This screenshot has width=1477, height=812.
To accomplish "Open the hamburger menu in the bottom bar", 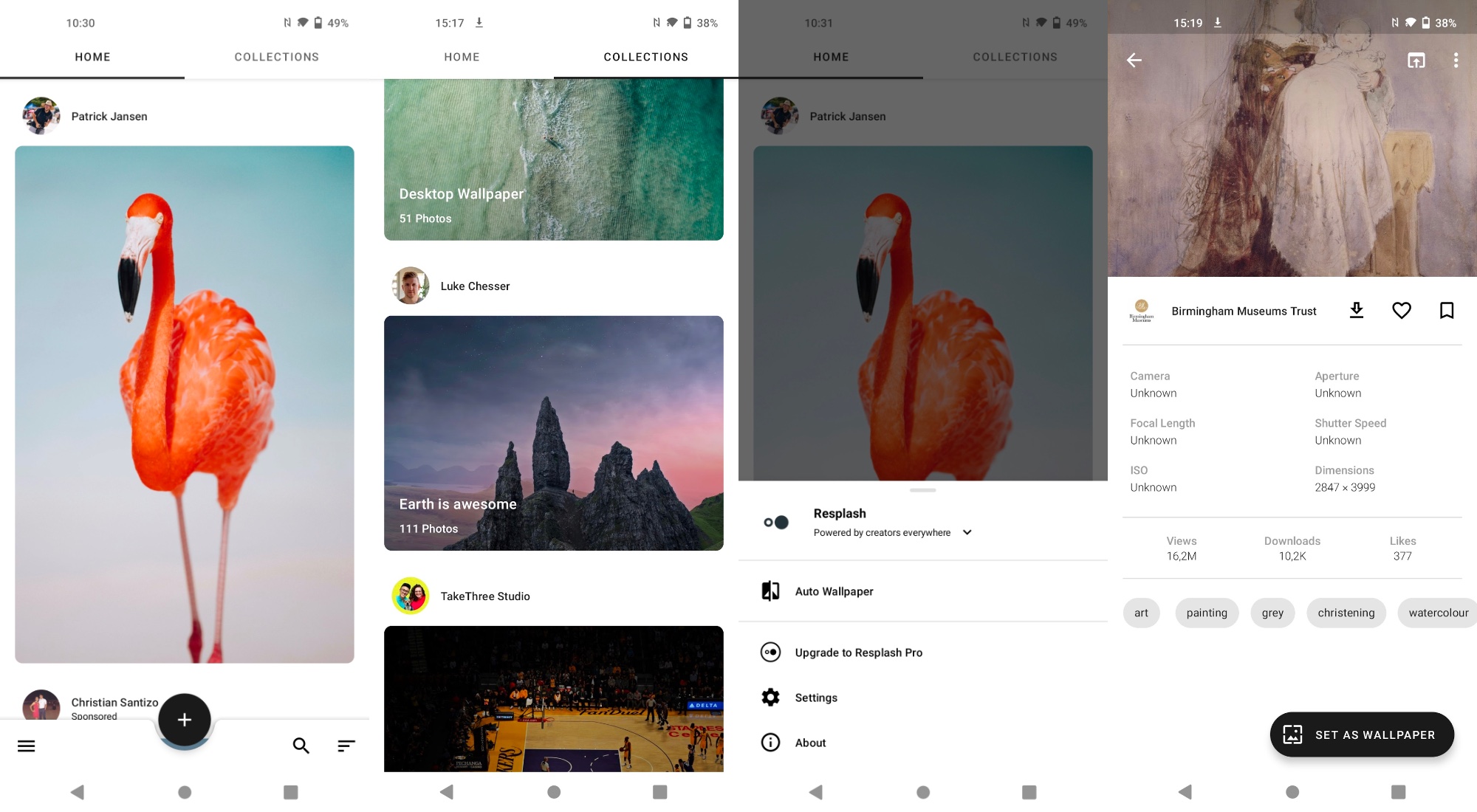I will 27,746.
